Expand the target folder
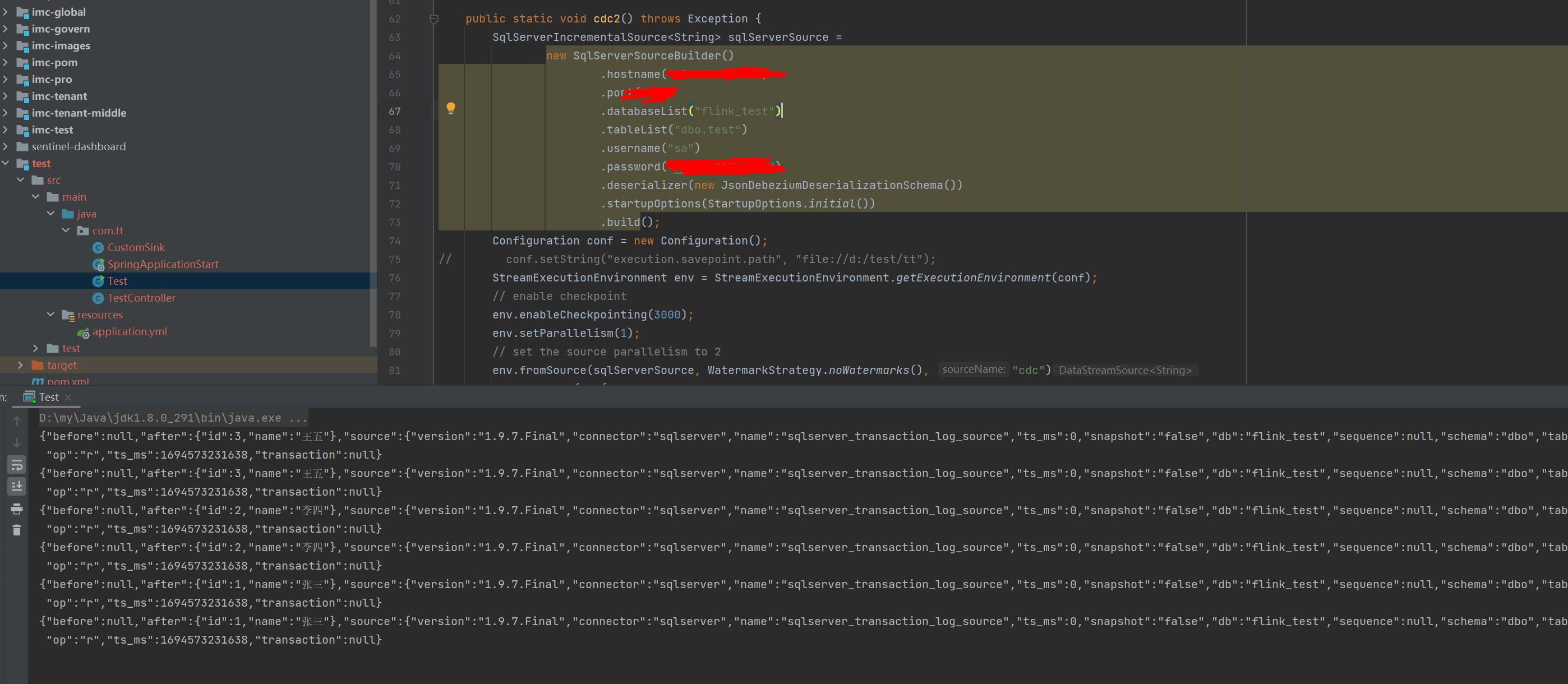Image resolution: width=1568 pixels, height=684 pixels. coord(20,365)
